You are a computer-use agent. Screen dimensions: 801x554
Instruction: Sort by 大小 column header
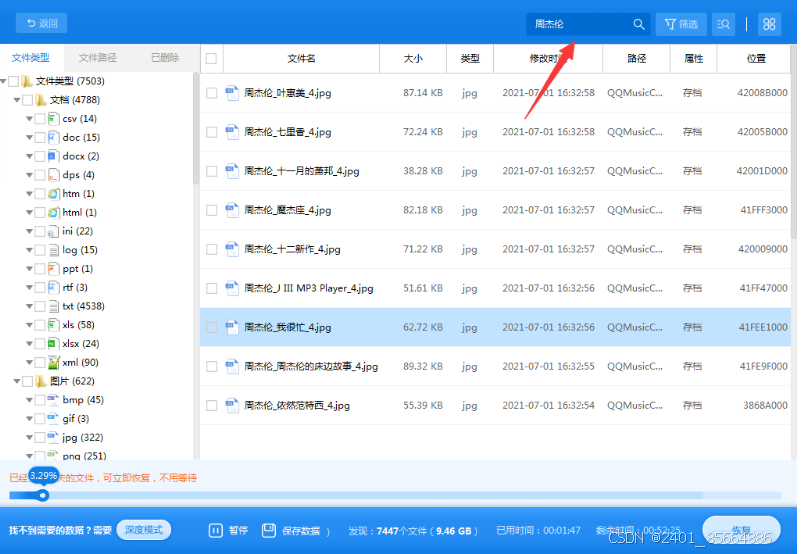413,59
